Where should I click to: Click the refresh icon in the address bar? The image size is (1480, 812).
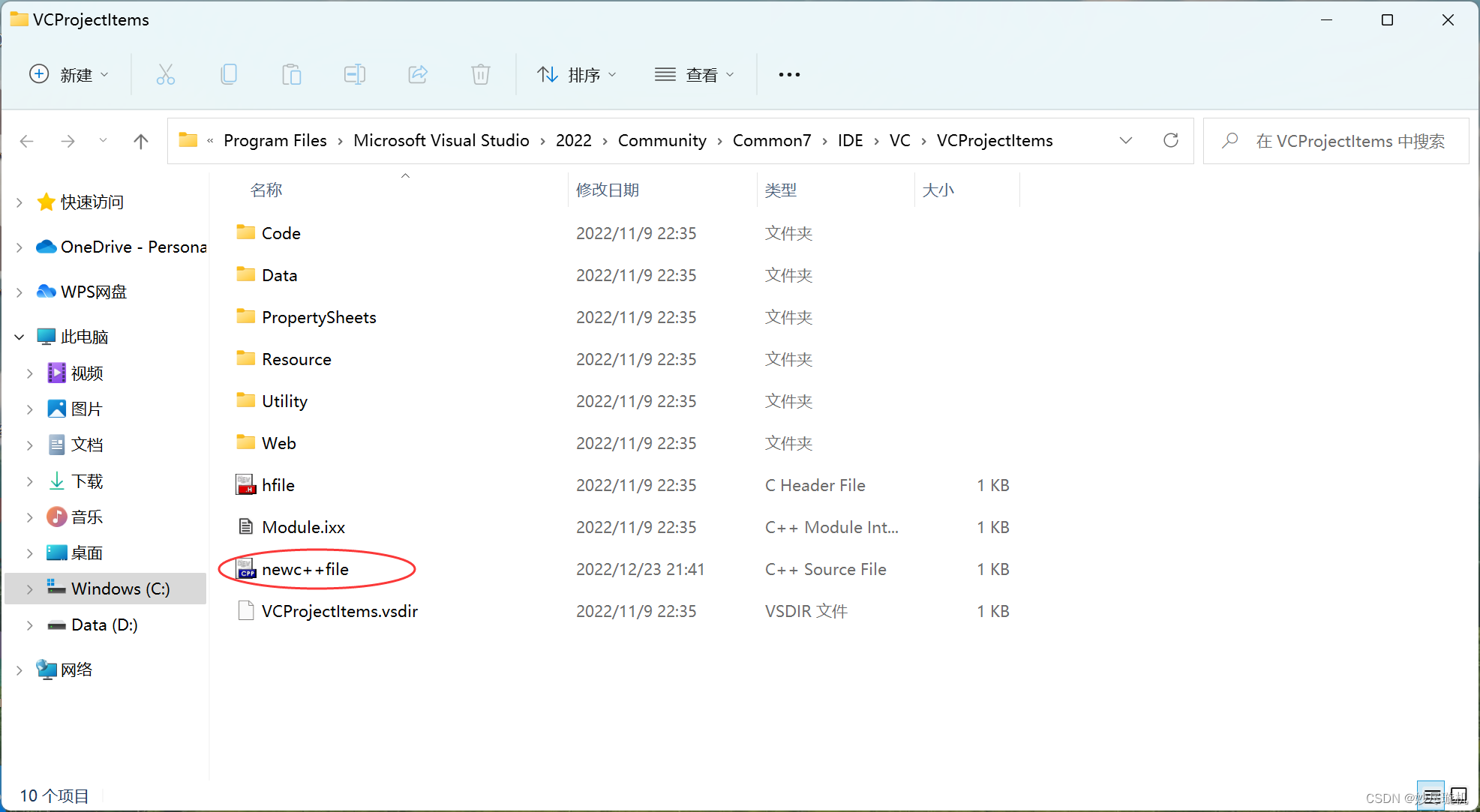tap(1171, 140)
